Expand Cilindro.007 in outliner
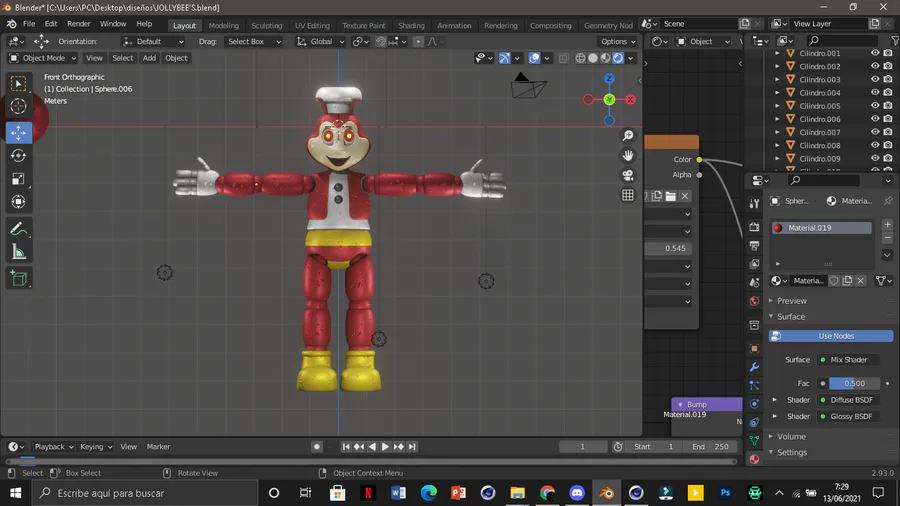Image resolution: width=900 pixels, height=506 pixels. coord(777,132)
